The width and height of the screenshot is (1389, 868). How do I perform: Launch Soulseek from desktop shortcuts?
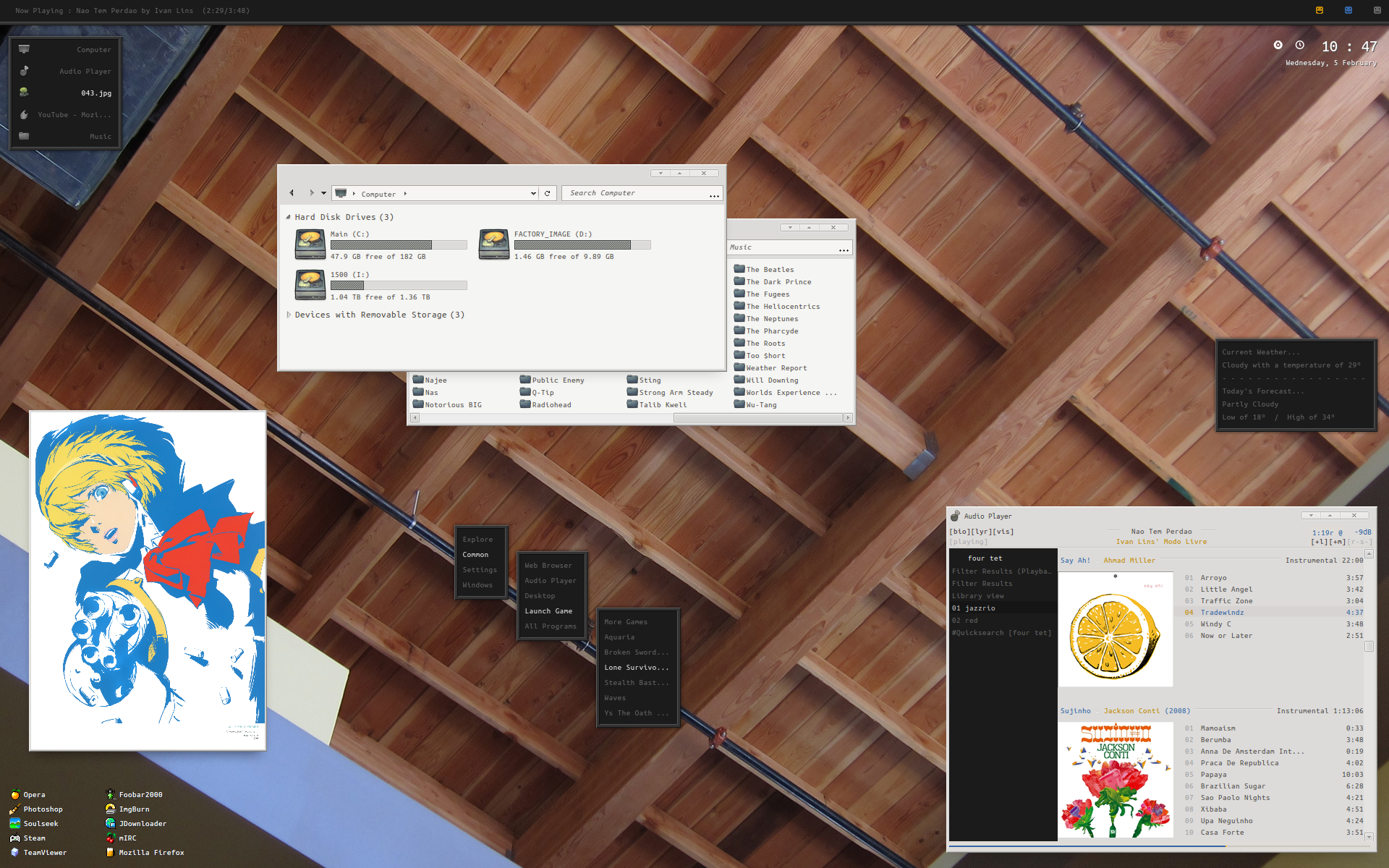pyautogui.click(x=34, y=823)
